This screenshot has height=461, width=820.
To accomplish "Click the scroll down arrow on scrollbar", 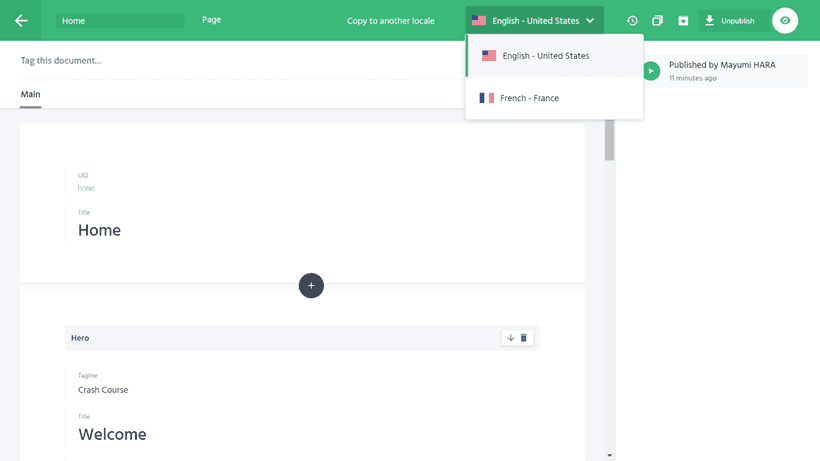I will coord(610,455).
